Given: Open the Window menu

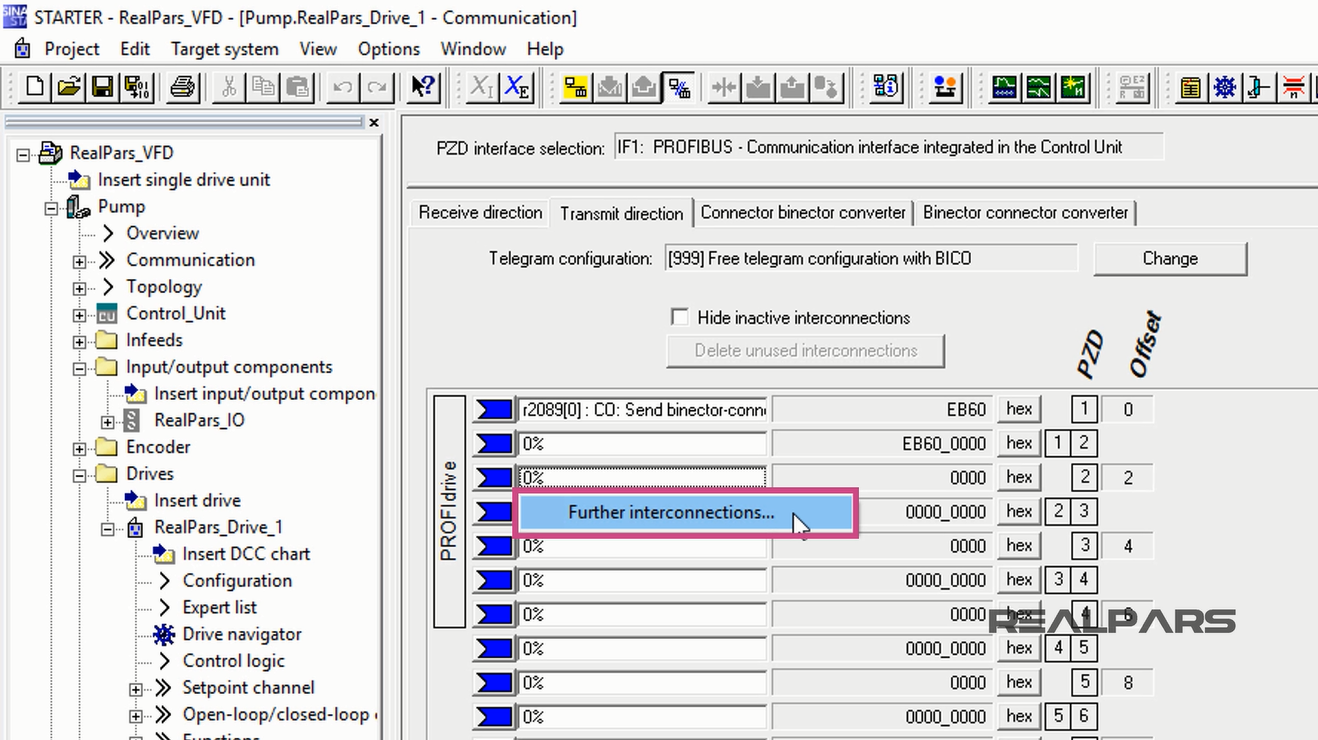Looking at the screenshot, I should (473, 49).
